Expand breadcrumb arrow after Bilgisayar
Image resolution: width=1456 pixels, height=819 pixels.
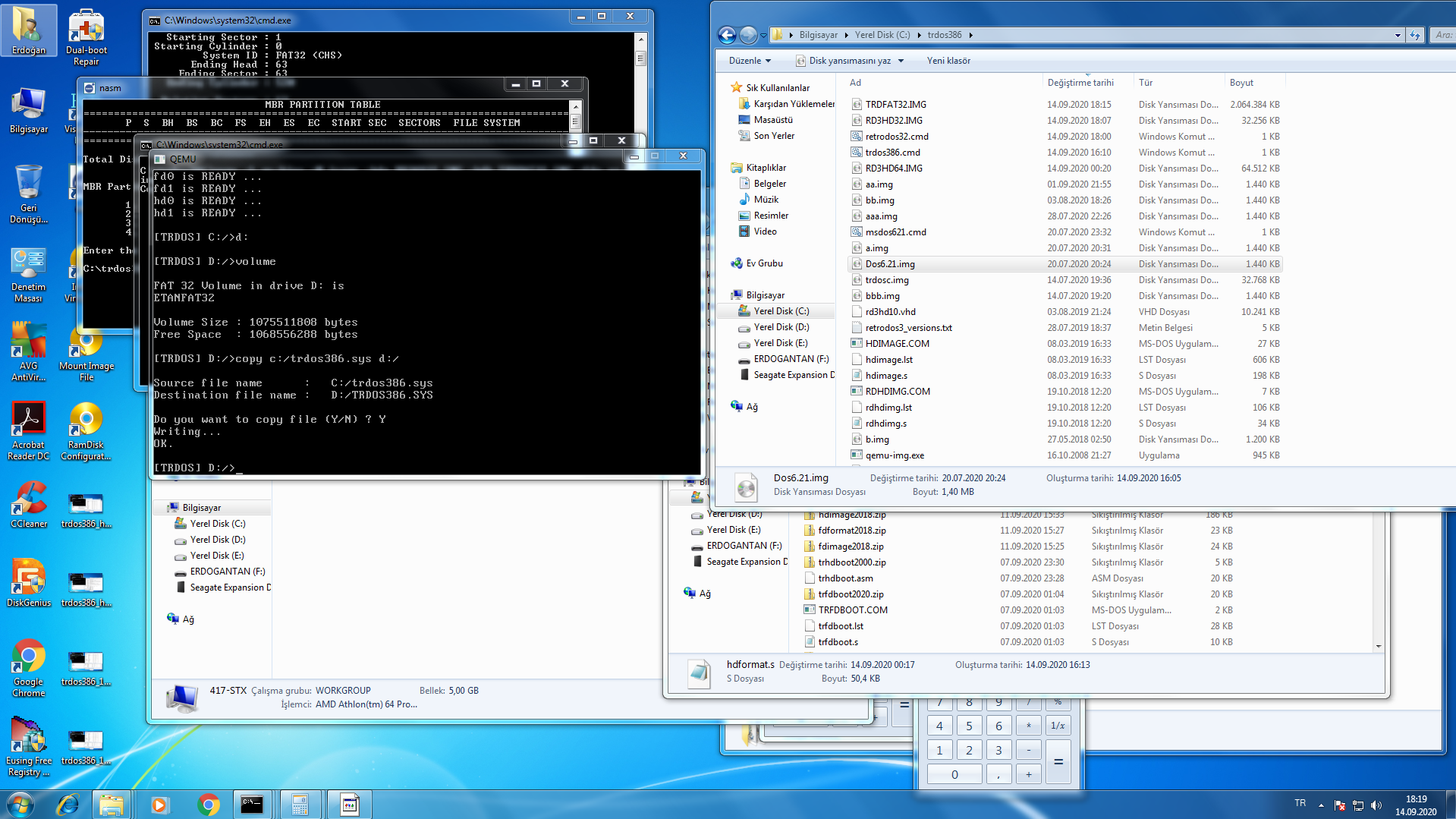846,35
